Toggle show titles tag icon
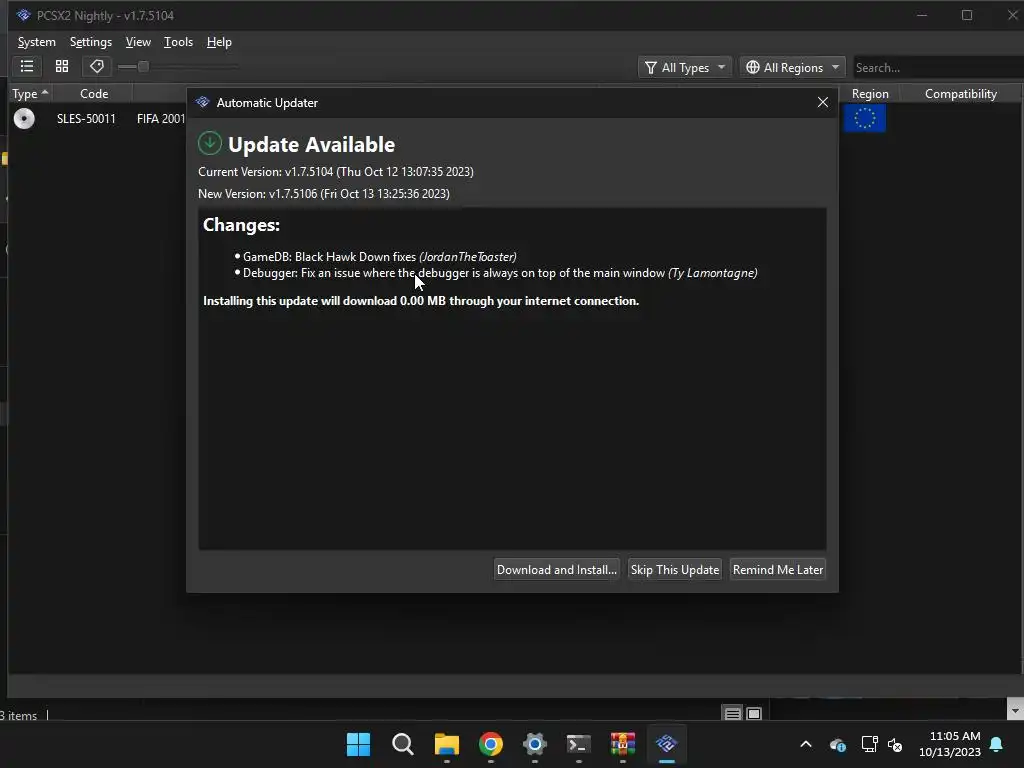Viewport: 1024px width, 768px height. [x=97, y=67]
